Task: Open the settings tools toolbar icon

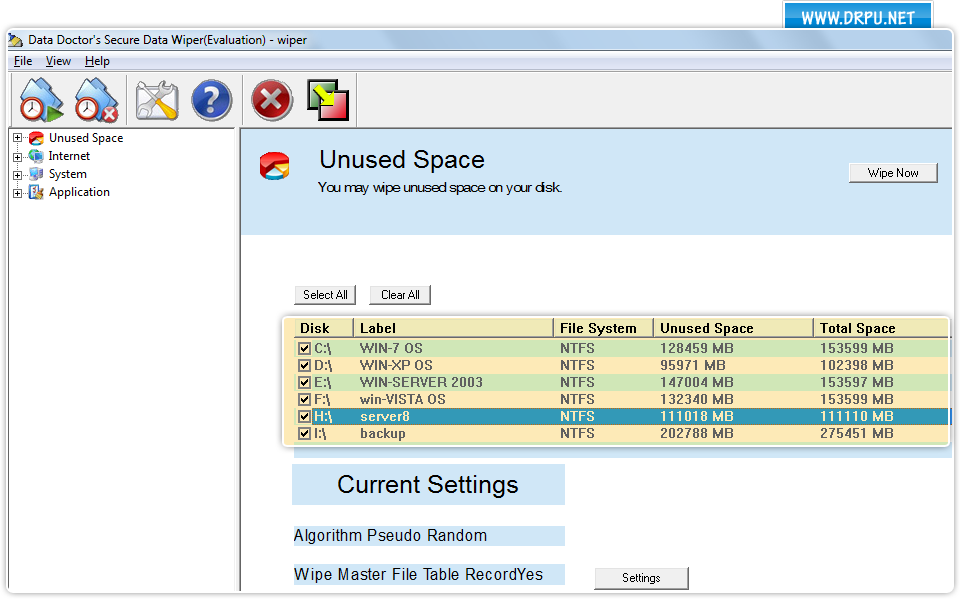Action: 157,100
